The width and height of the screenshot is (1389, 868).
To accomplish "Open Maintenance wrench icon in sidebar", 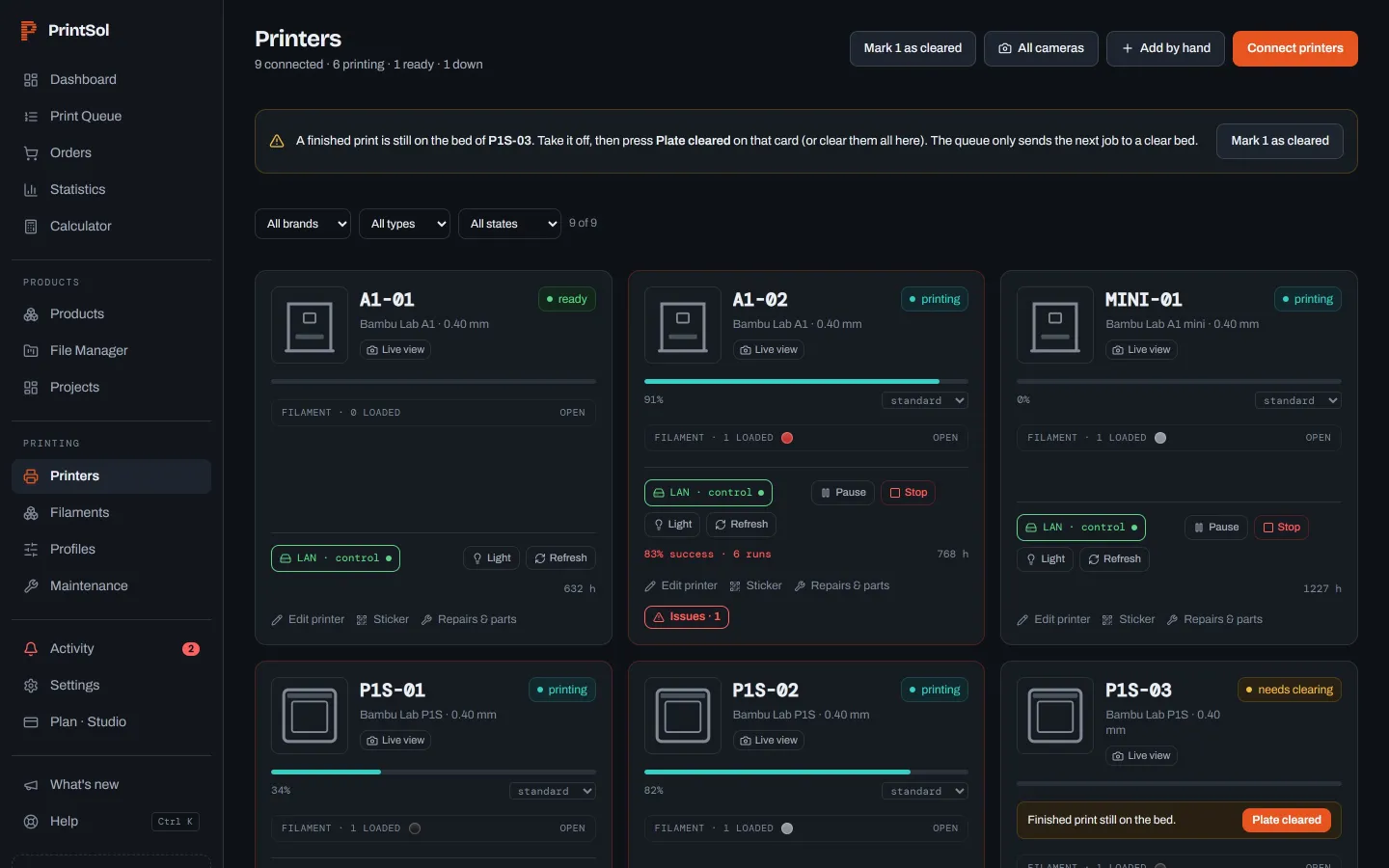I will coord(31,586).
